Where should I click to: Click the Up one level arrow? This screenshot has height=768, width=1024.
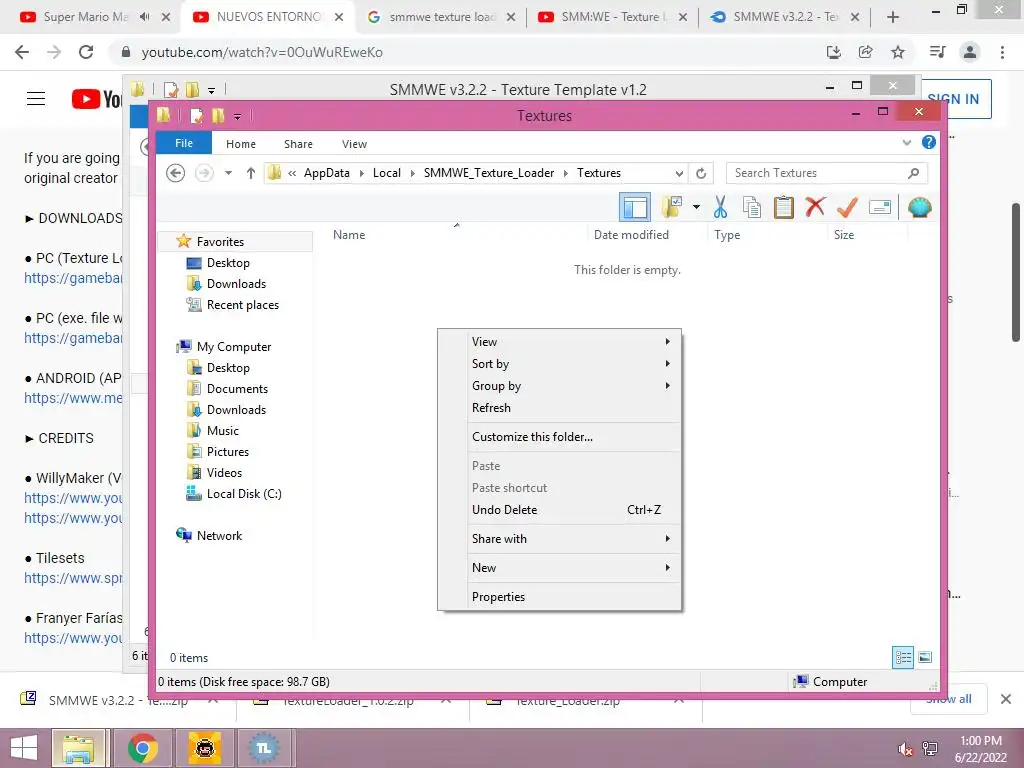(x=251, y=173)
